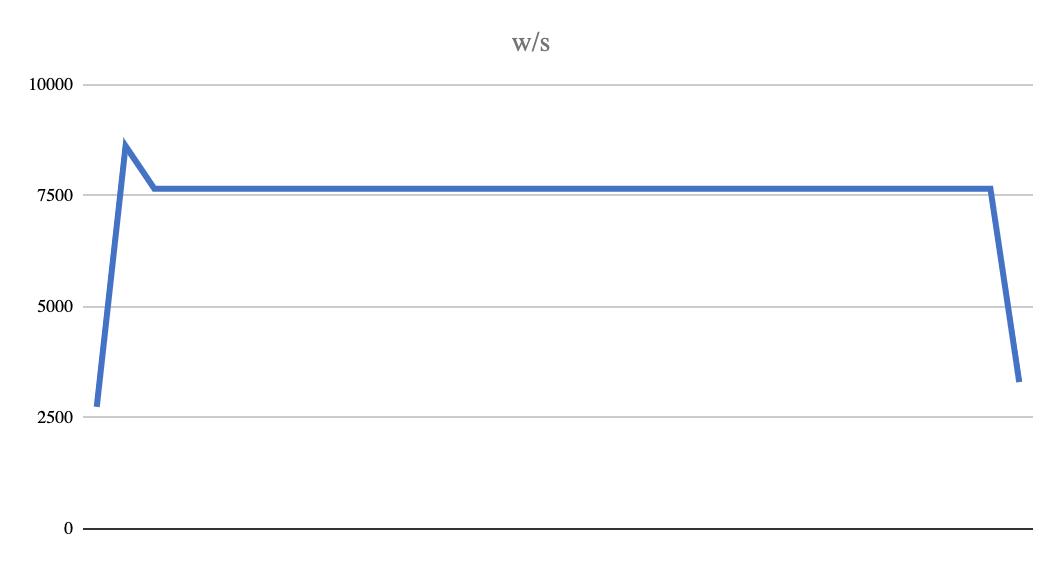Click the short descending segment after the peak
Image resolution: width=1062 pixels, height=566 pixels.
tap(140, 167)
